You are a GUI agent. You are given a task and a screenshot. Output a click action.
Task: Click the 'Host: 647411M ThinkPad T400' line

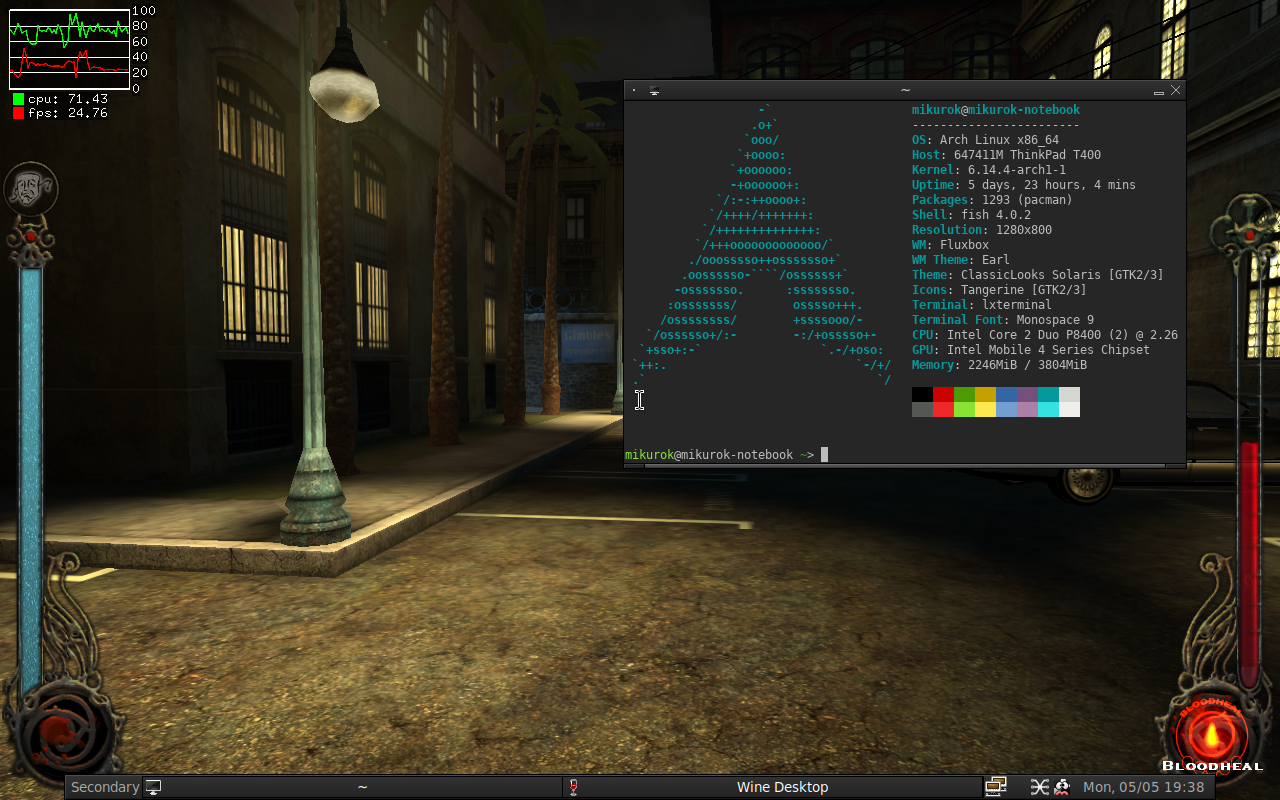coord(1006,155)
